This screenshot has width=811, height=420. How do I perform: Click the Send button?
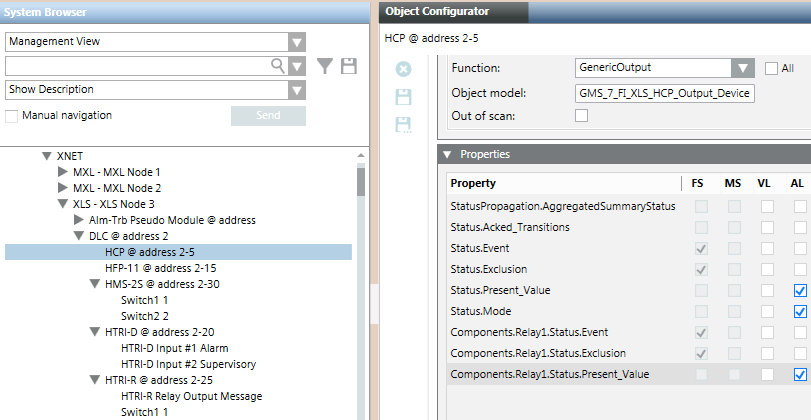click(268, 116)
